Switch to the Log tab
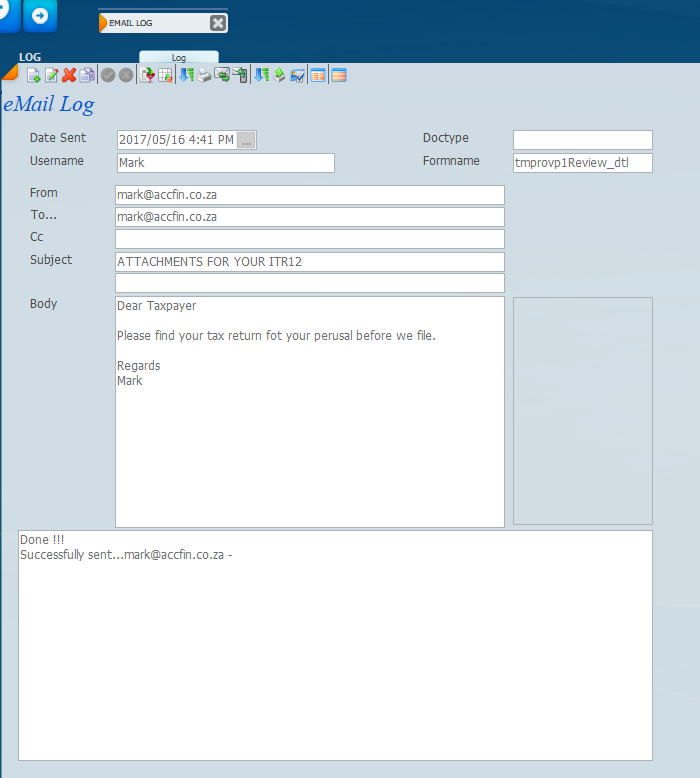 [x=178, y=57]
